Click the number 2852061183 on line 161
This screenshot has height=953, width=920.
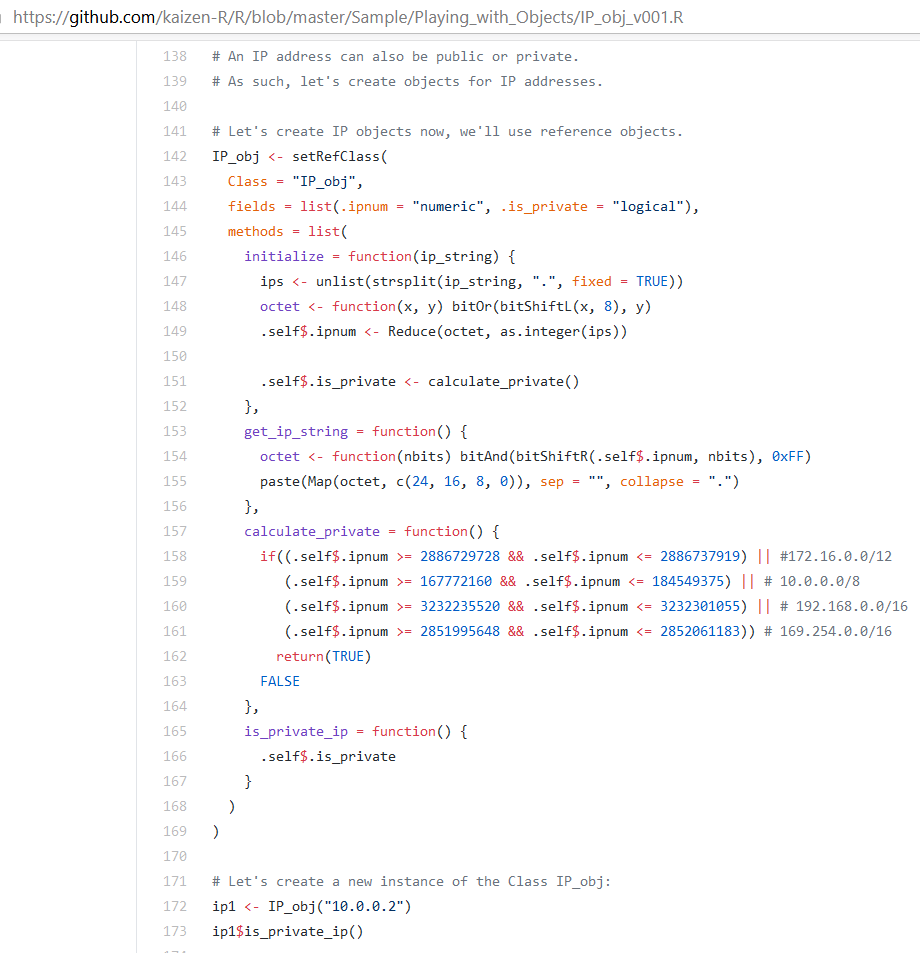pyautogui.click(x=700, y=631)
